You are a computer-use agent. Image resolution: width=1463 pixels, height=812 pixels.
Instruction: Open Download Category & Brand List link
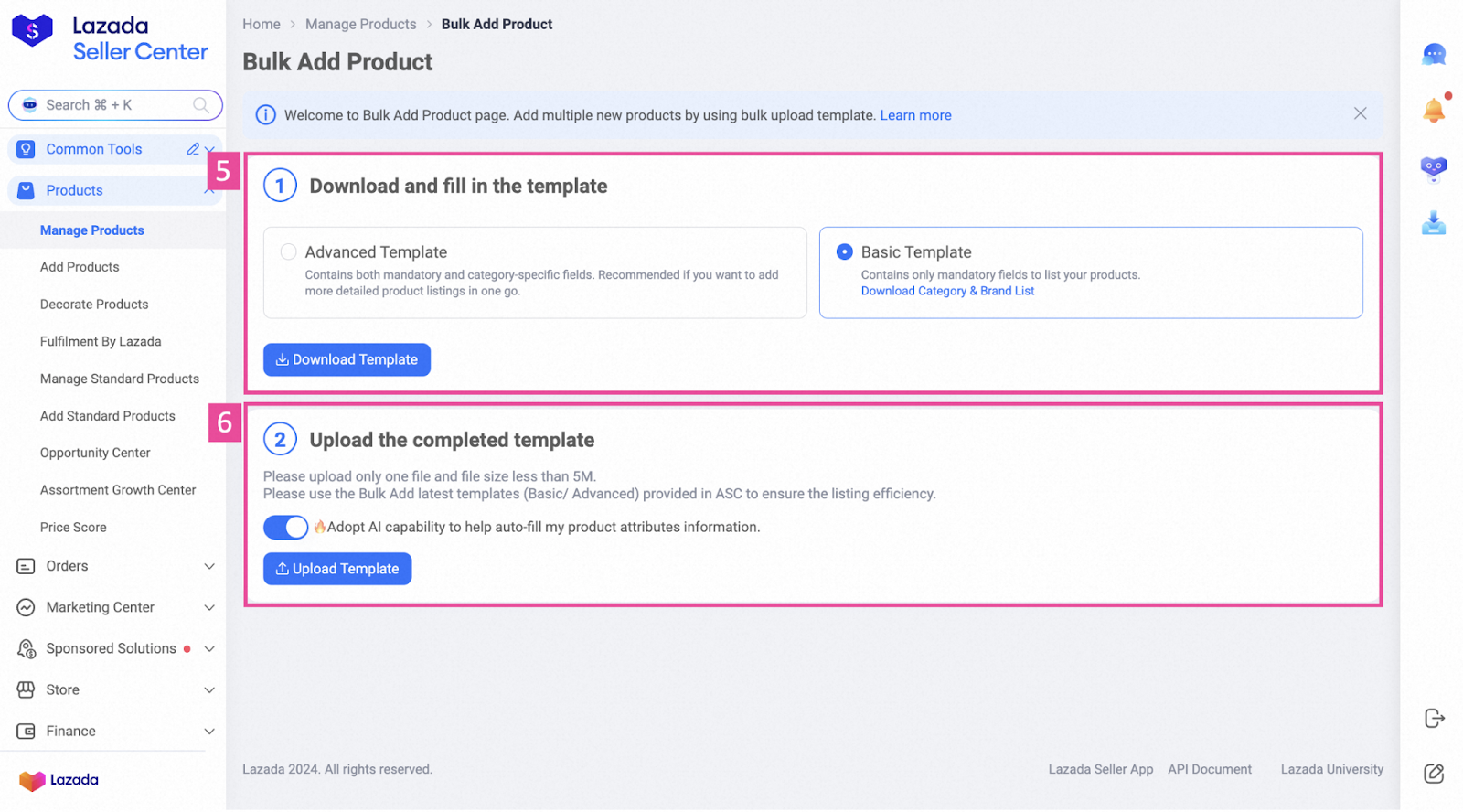[x=947, y=291]
